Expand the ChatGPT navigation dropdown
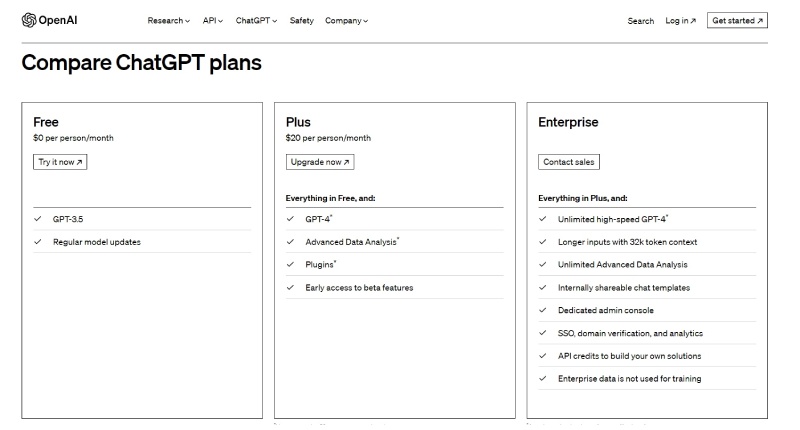 pos(258,21)
